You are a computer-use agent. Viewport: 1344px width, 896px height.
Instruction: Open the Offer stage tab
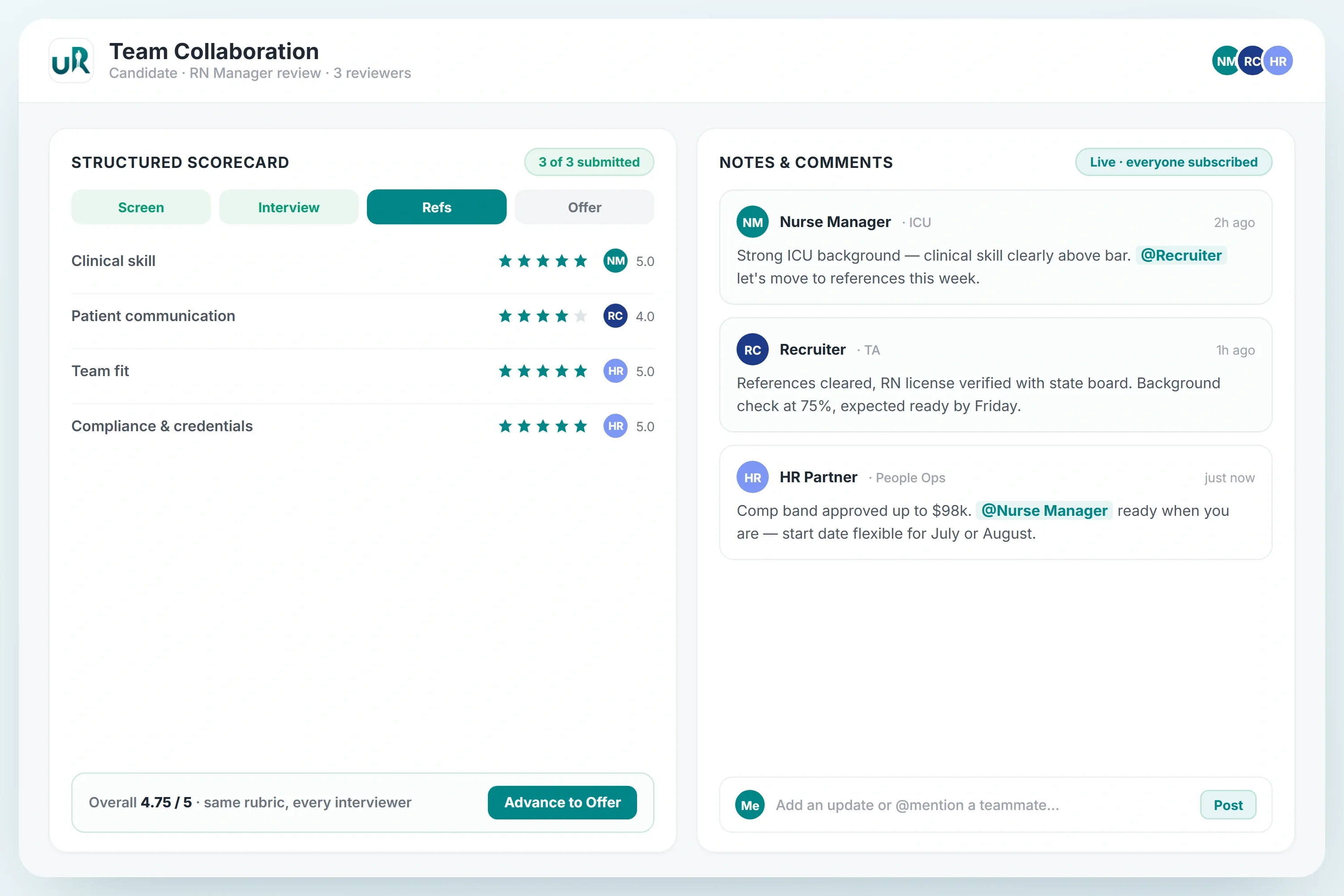pos(584,207)
